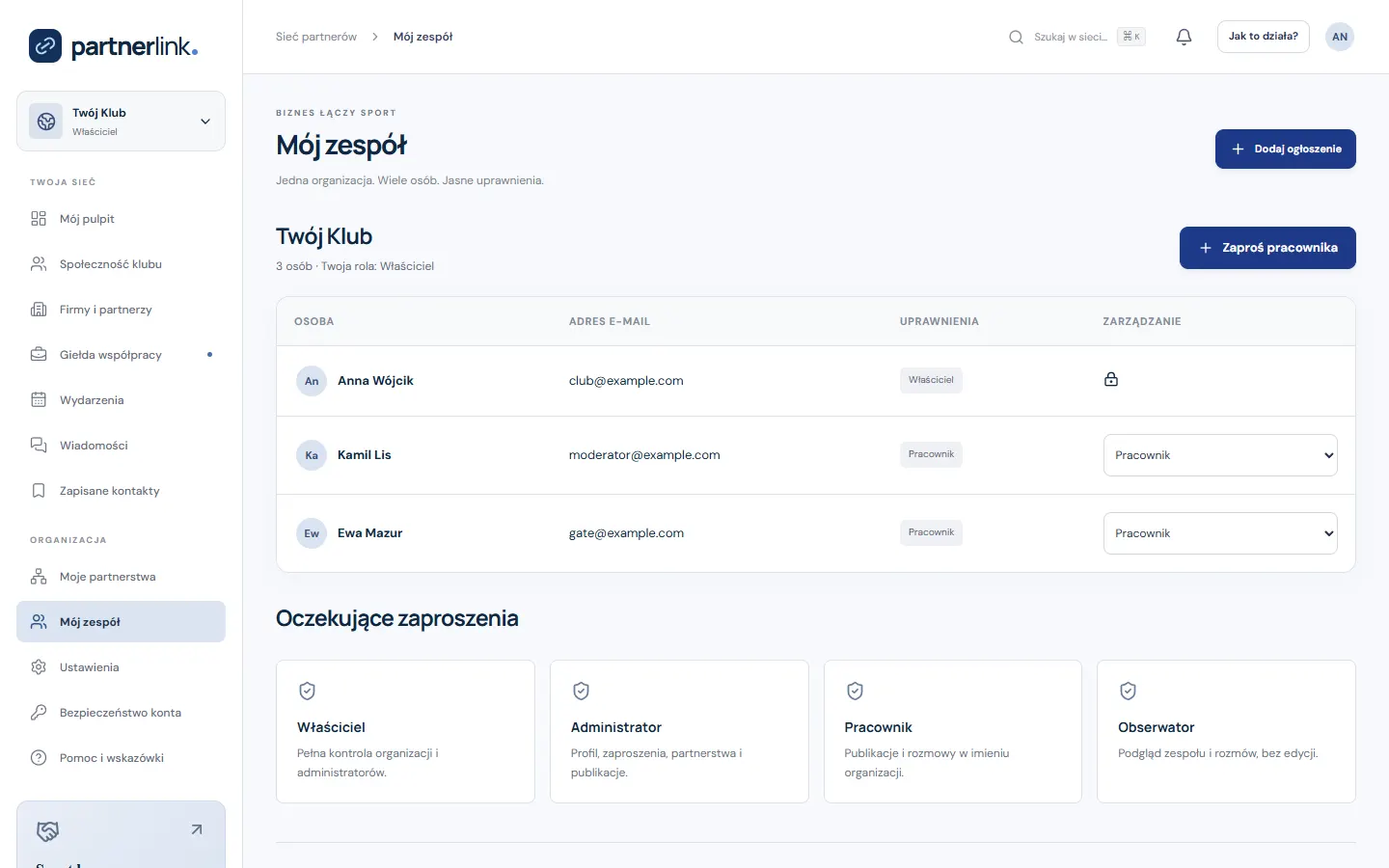Open Moje partnerstwa in sidebar
This screenshot has height=868, width=1389.
click(x=121, y=577)
